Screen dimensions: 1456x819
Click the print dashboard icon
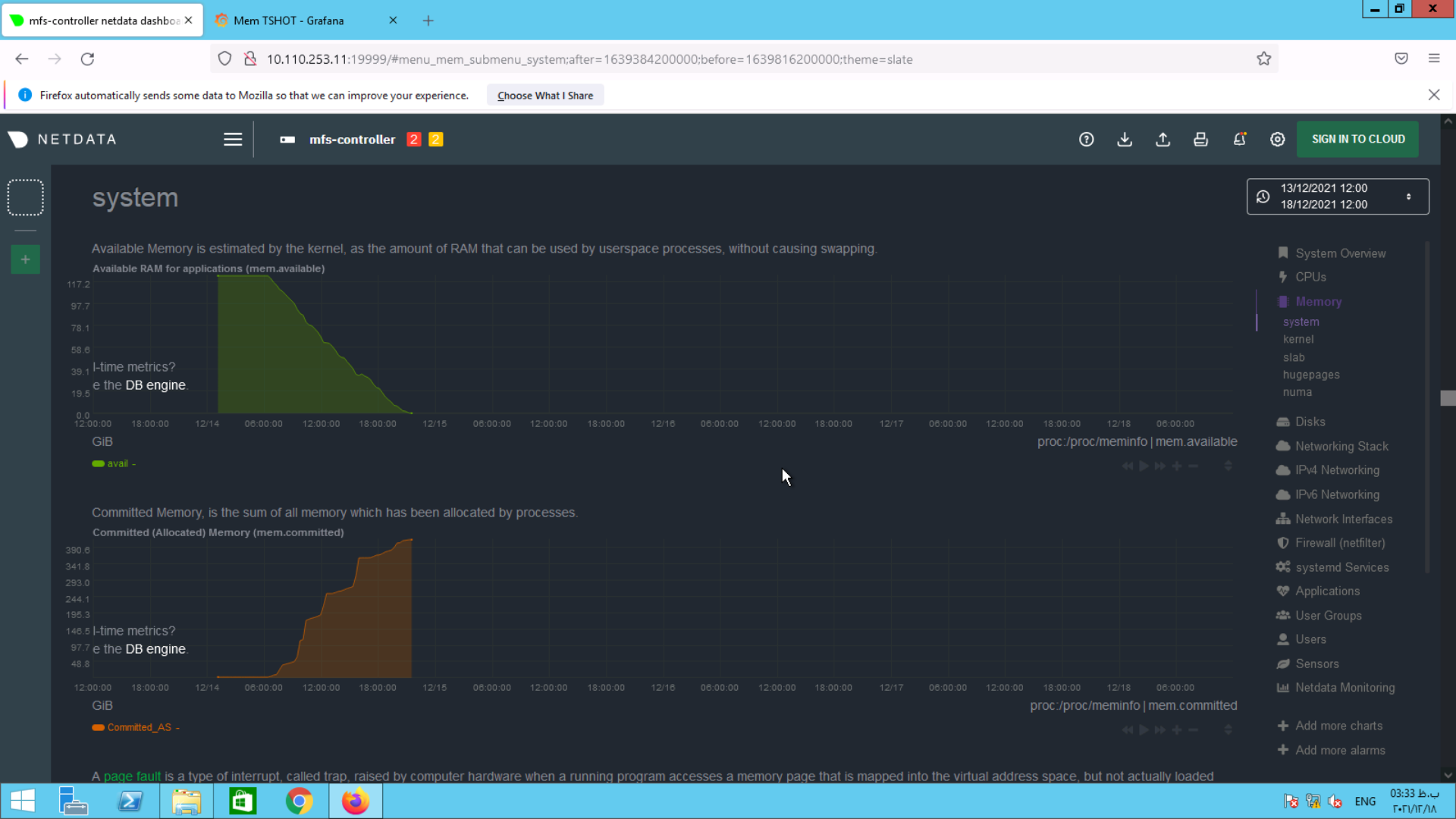[1200, 140]
